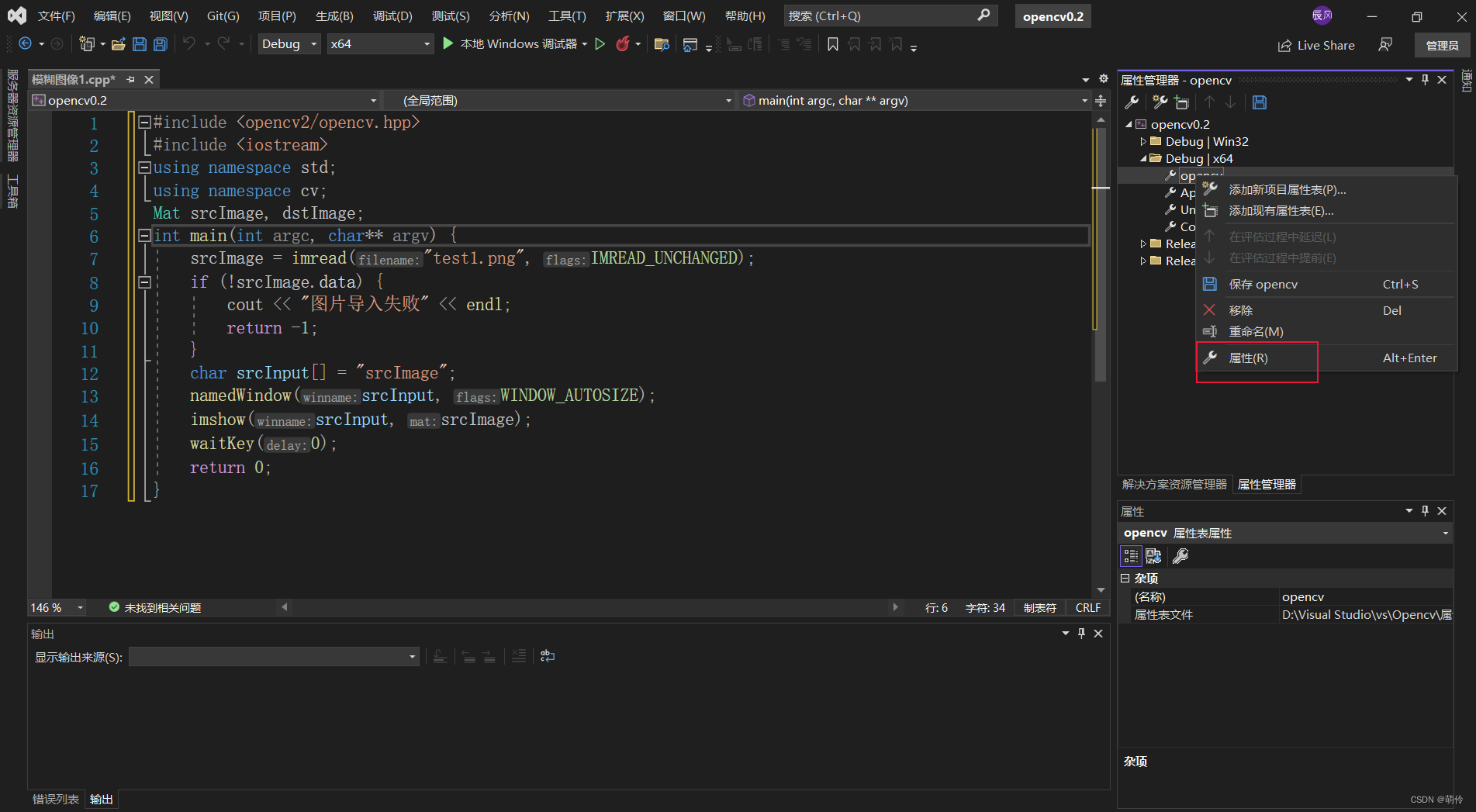Open the Debug configuration dropdown
This screenshot has width=1476, height=812.
click(x=313, y=44)
